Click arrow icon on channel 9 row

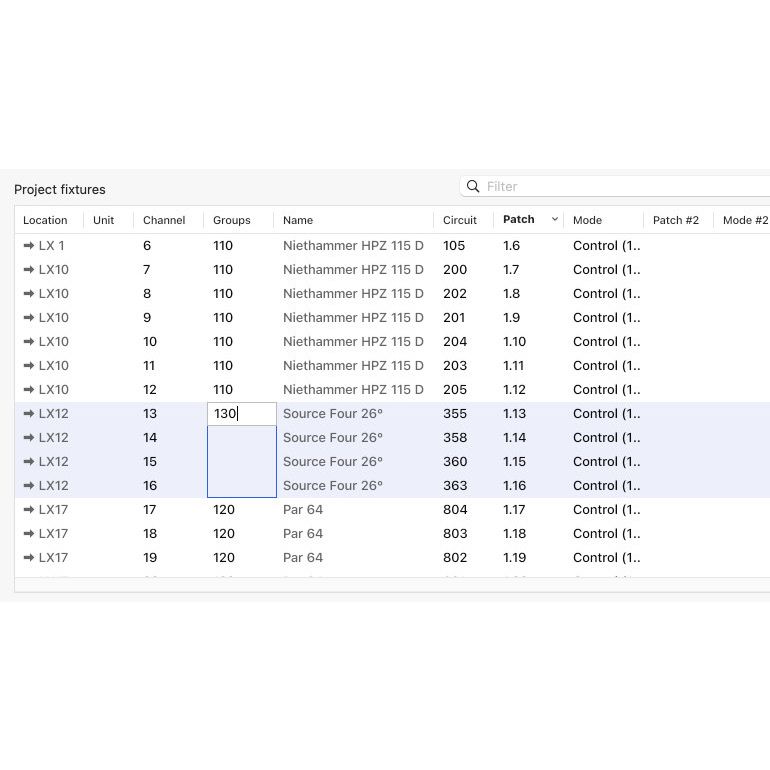29,317
